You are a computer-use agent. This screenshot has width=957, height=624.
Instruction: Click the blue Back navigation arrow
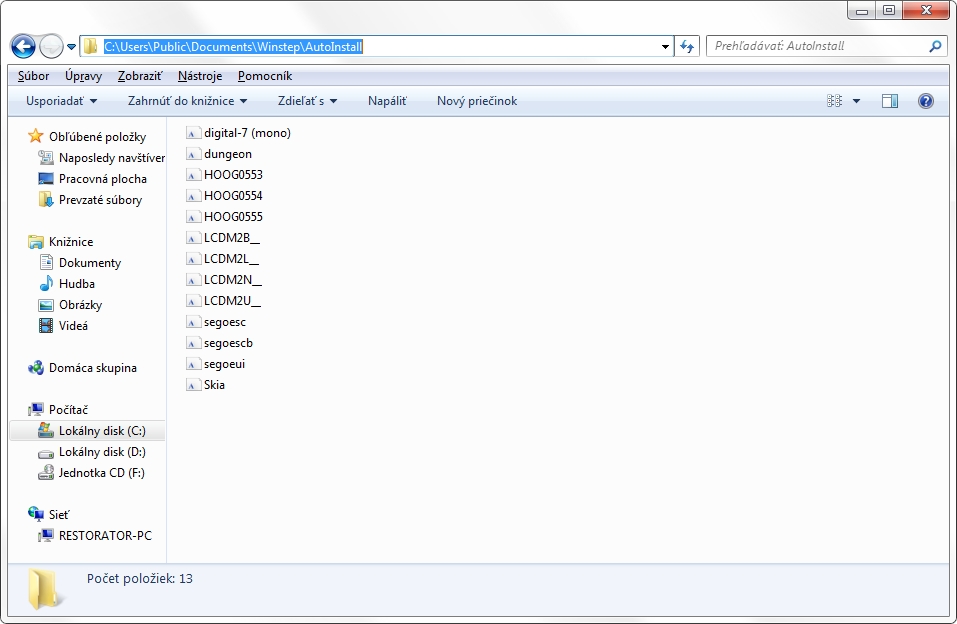pyautogui.click(x=23, y=46)
